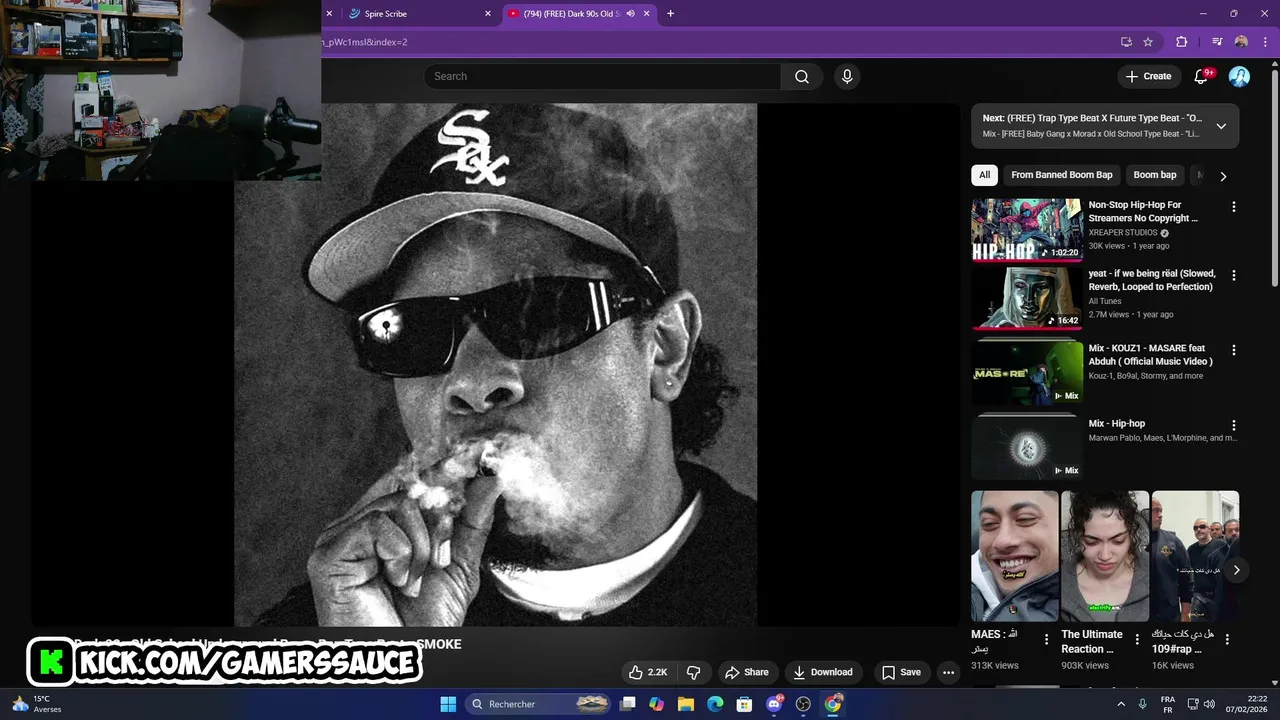Open Task View on the taskbar
Screen dimensions: 1280x720
(x=628, y=704)
